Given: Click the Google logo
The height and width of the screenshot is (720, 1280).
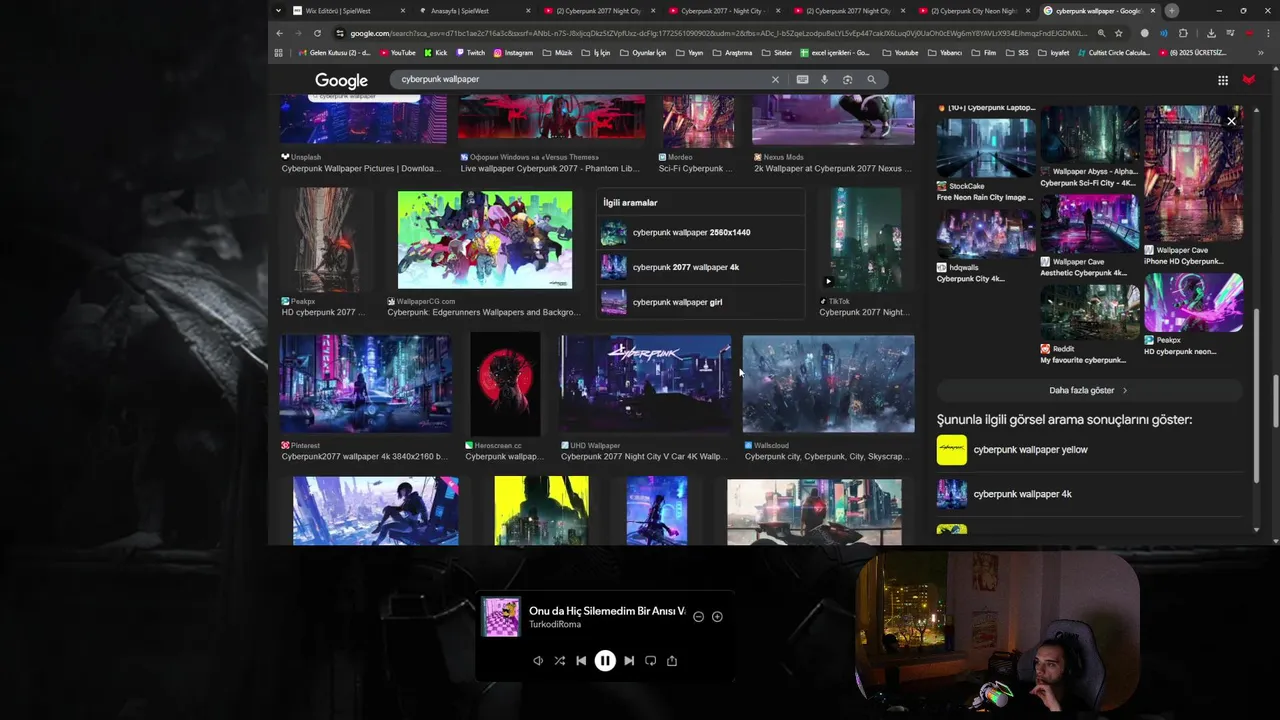Looking at the screenshot, I should coord(341,80).
